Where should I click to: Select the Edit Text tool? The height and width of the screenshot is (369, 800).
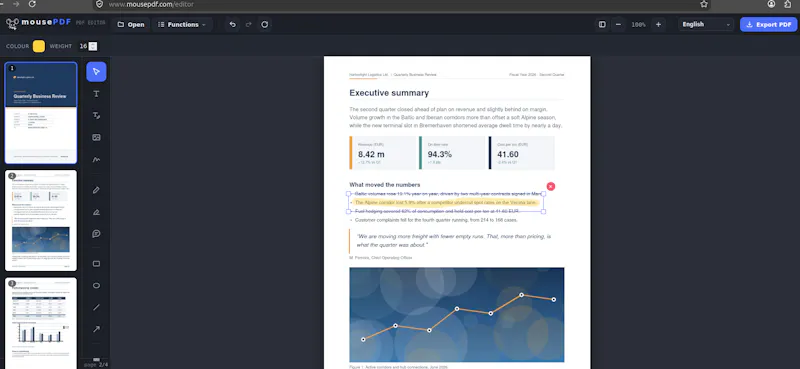[x=96, y=116]
